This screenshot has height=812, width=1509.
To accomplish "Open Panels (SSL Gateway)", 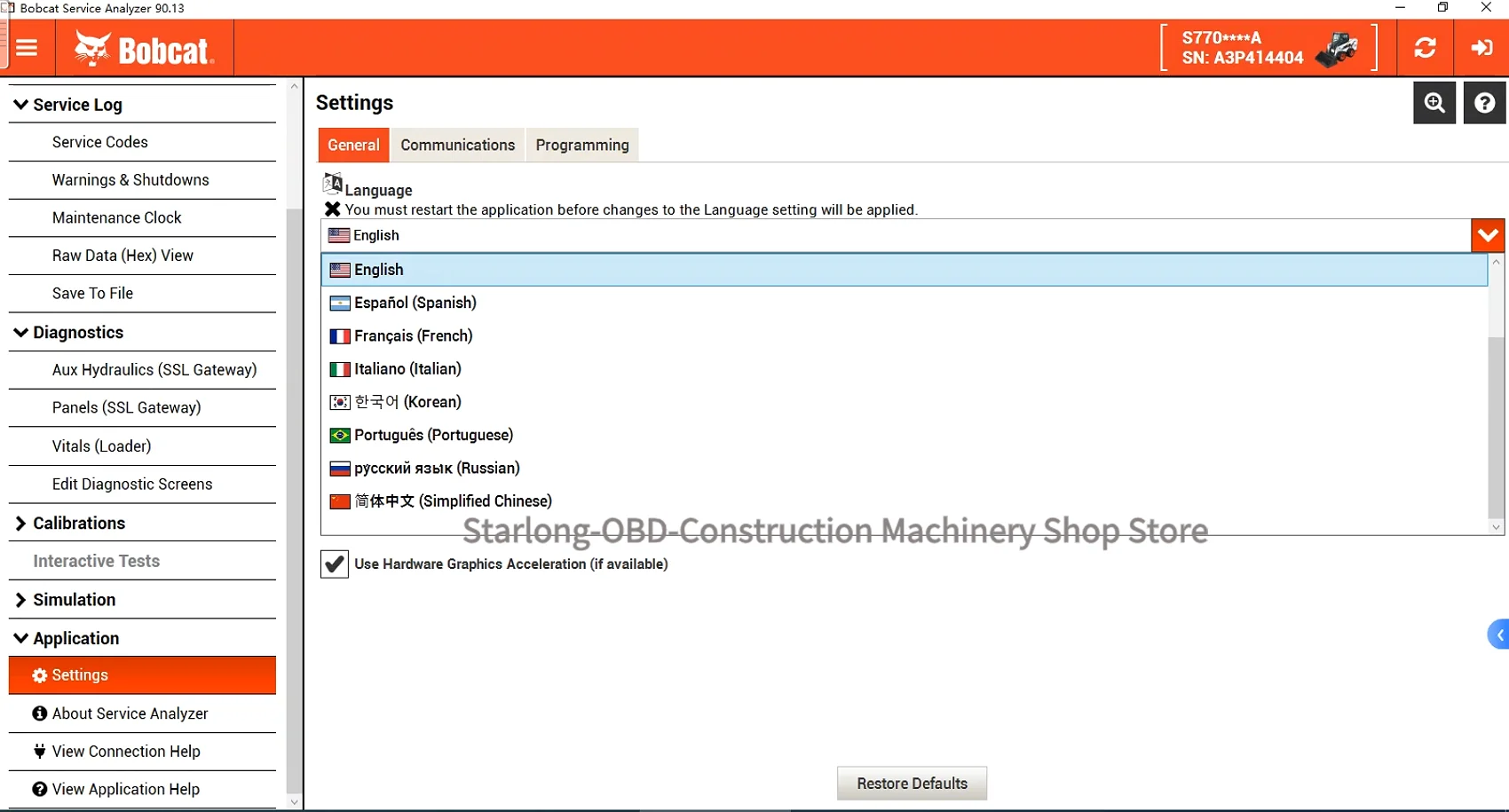I will (x=142, y=408).
